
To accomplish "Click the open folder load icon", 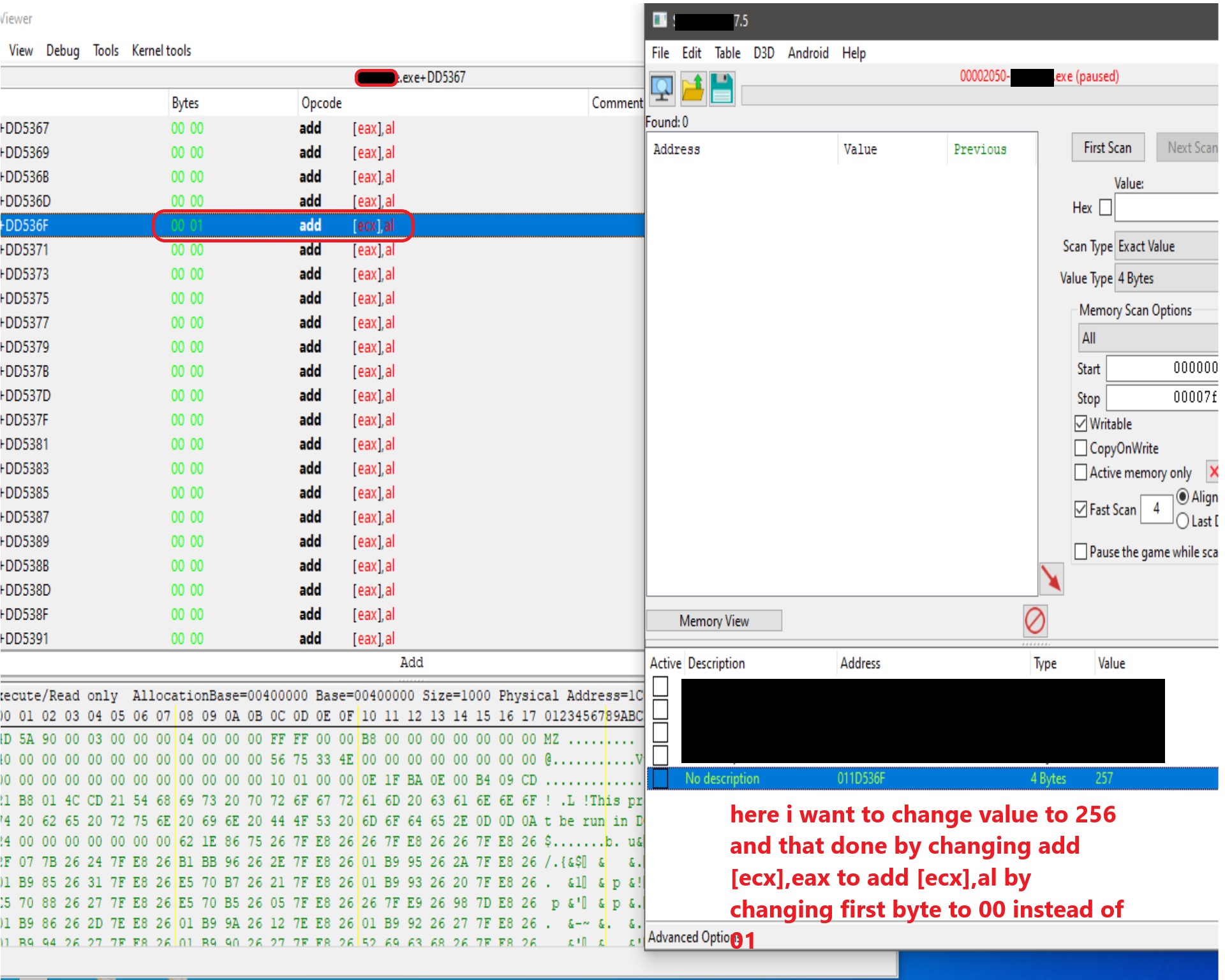I will coord(692,88).
